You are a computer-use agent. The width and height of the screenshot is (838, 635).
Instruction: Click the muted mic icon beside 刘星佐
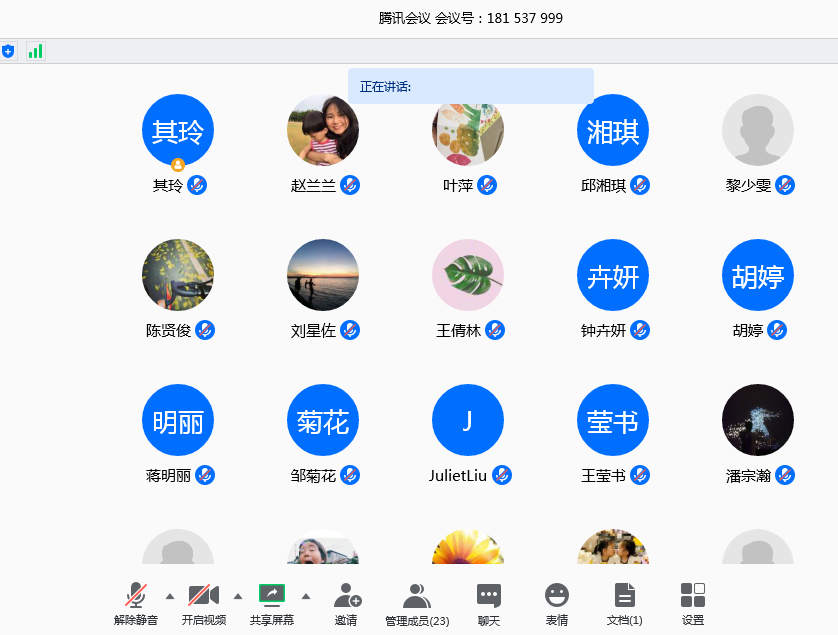[350, 330]
